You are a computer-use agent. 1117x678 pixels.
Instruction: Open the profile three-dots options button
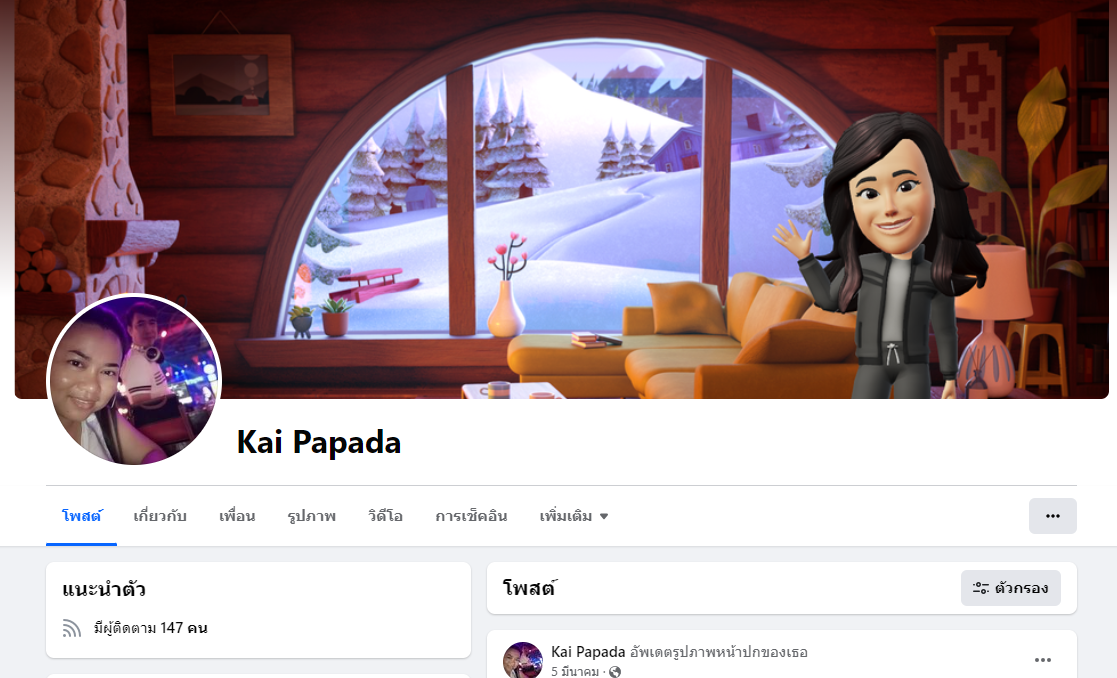pyautogui.click(x=1052, y=516)
